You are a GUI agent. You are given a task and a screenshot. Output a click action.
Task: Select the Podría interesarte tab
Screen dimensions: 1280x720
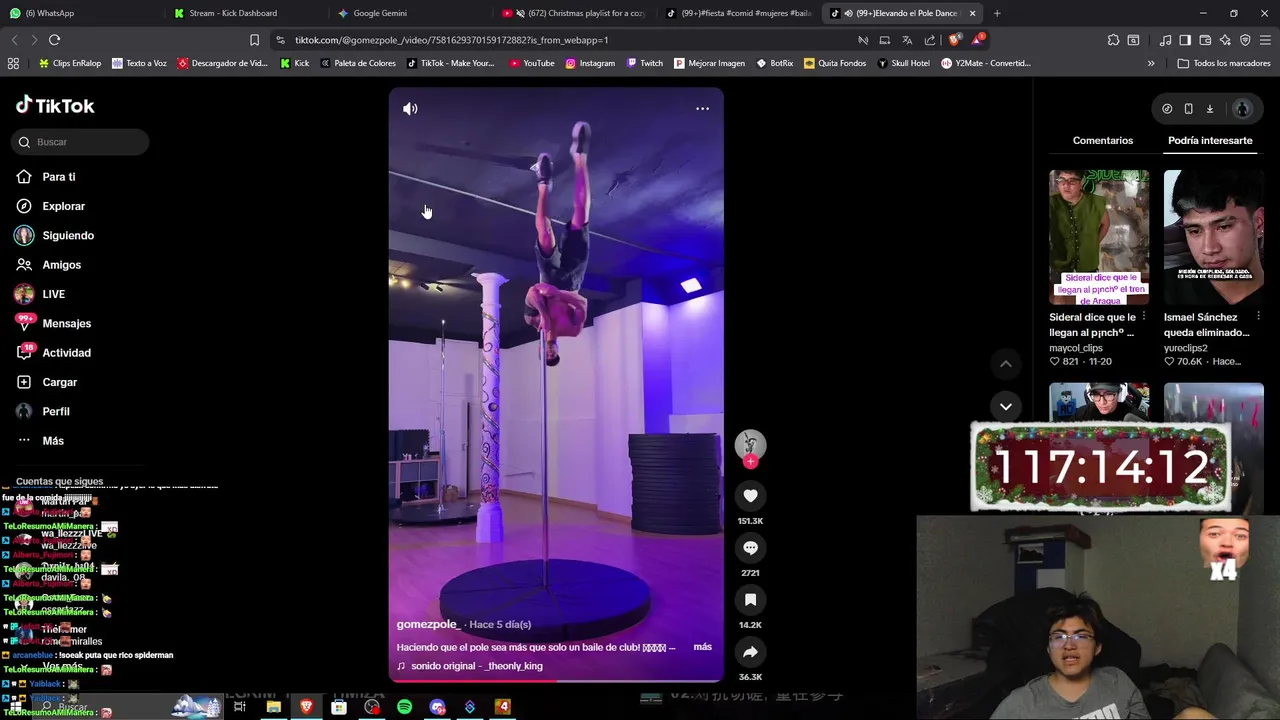(x=1210, y=141)
